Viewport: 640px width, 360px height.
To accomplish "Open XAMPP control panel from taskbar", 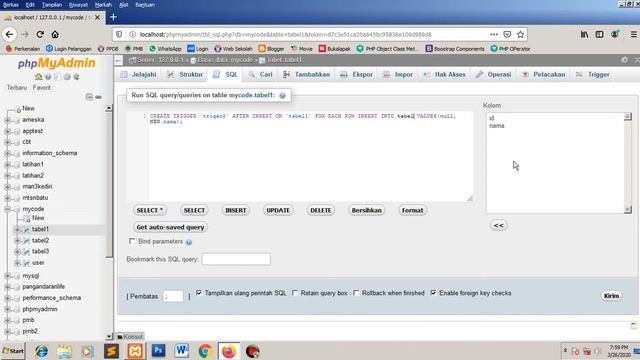I will point(135,351).
